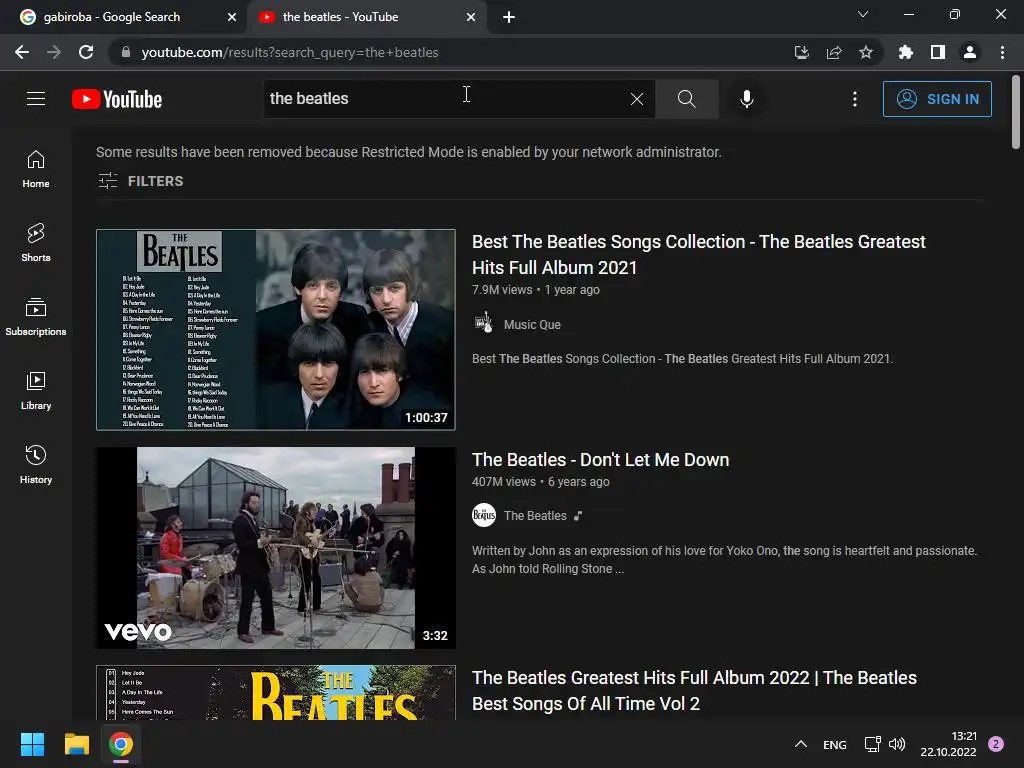
Task: Open the clock and date 13:21
Action: coord(948,744)
